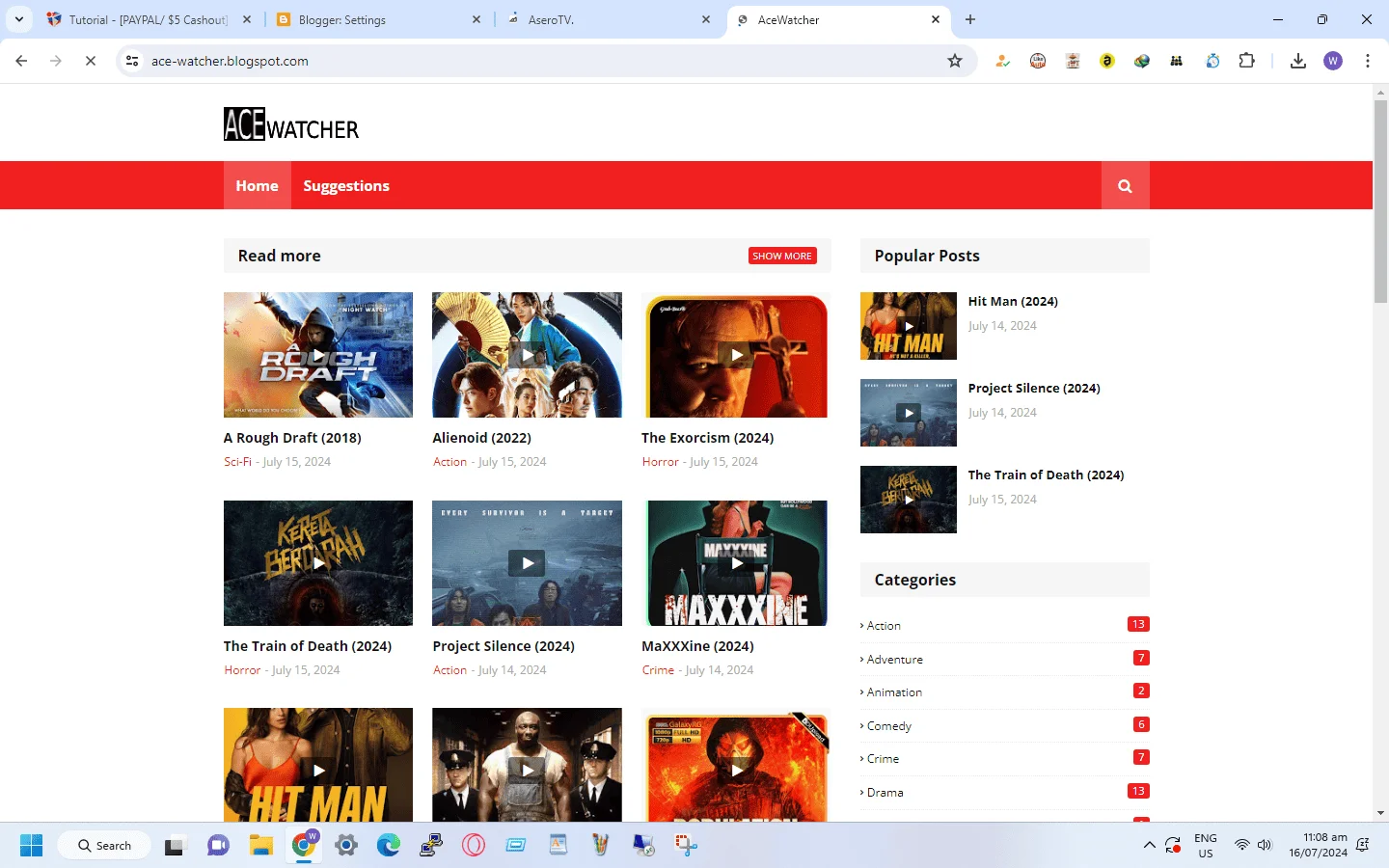Viewport: 1389px width, 868px height.
Task: Open the Comedy category
Action: (888, 726)
